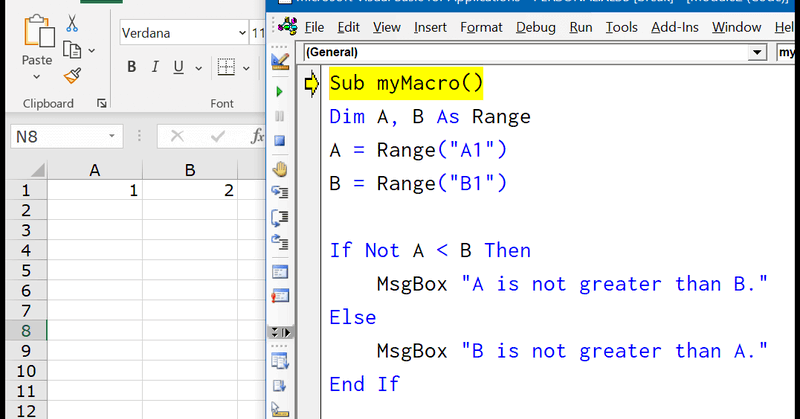800x419 pixels.
Task: Open the (General) object dropdown
Action: 757,52
